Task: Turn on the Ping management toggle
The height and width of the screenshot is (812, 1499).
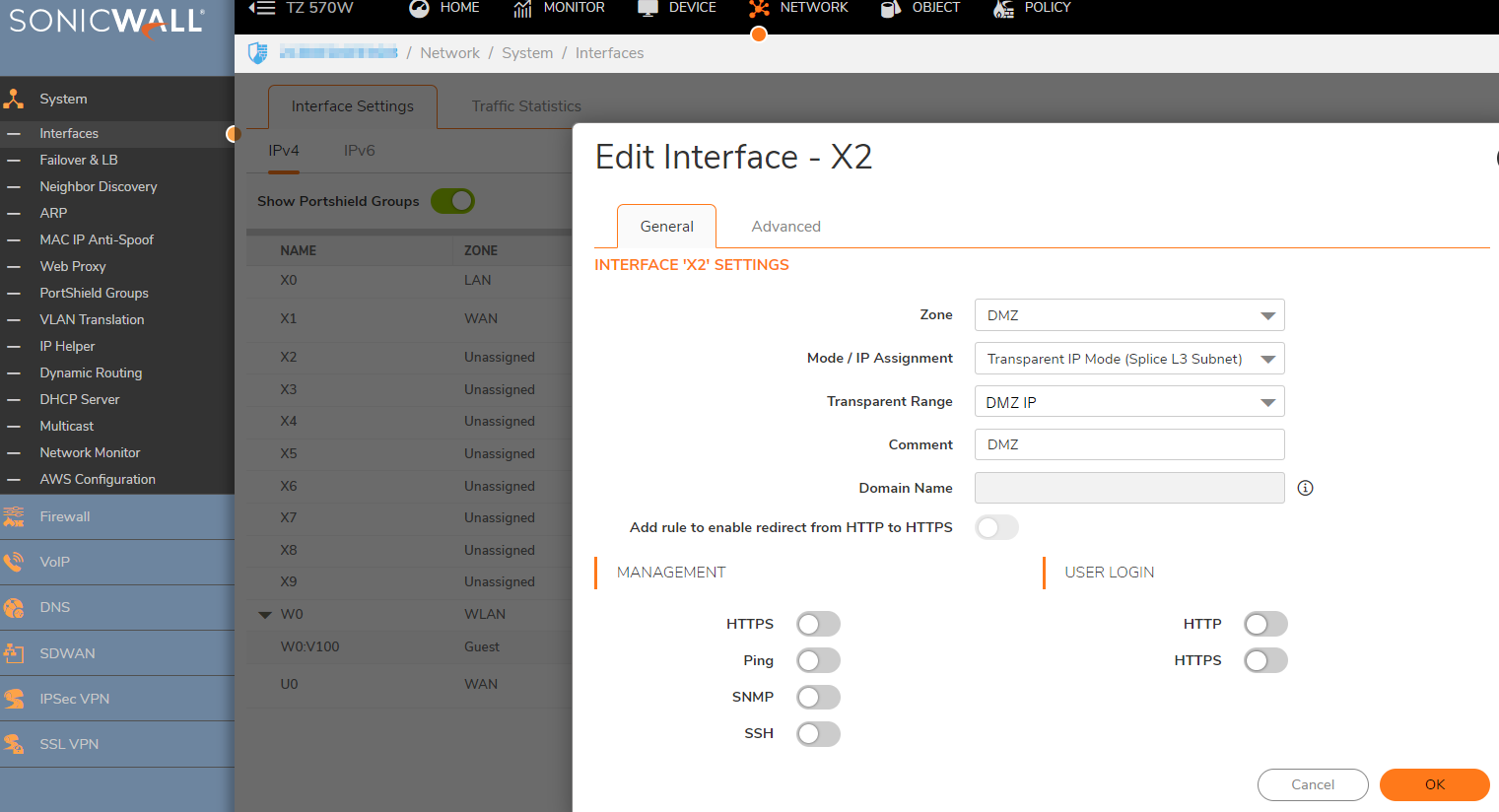Action: pos(818,660)
